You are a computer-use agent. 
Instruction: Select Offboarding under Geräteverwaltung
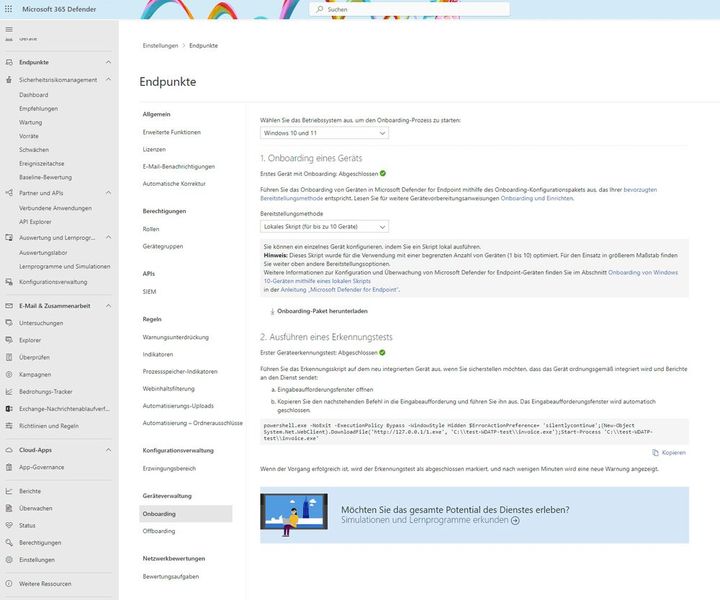[159, 531]
